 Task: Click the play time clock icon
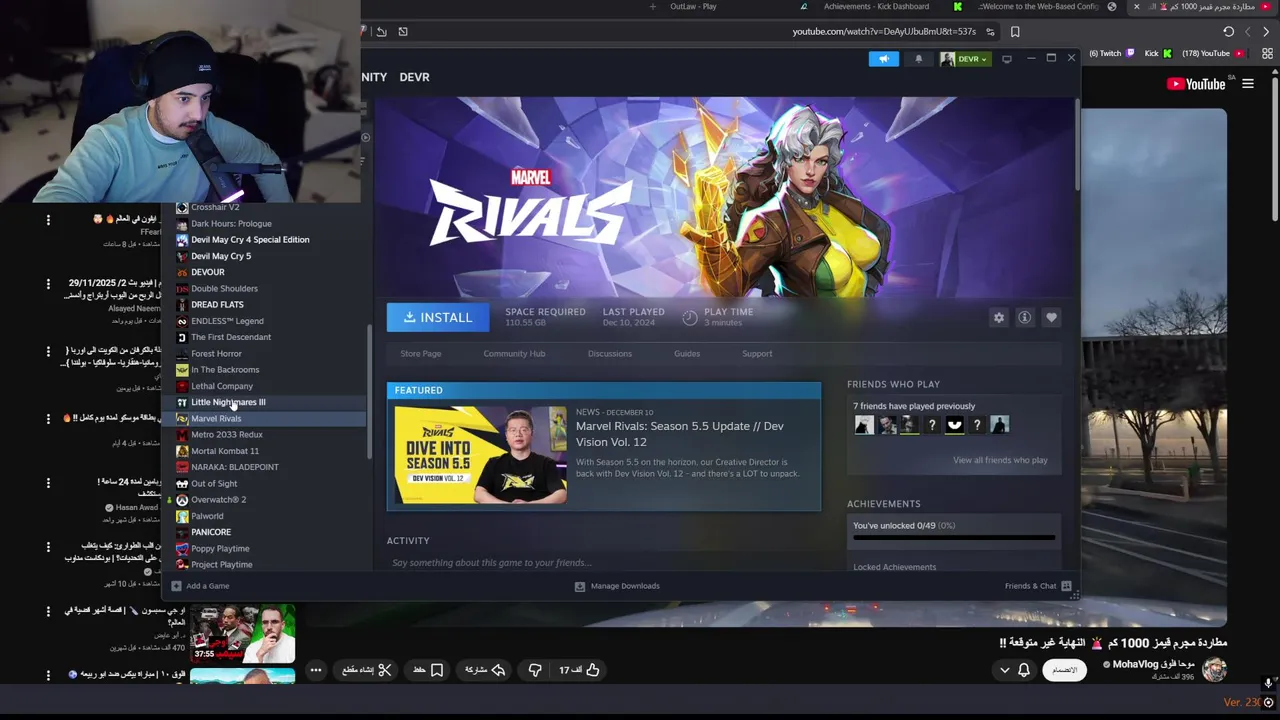690,317
